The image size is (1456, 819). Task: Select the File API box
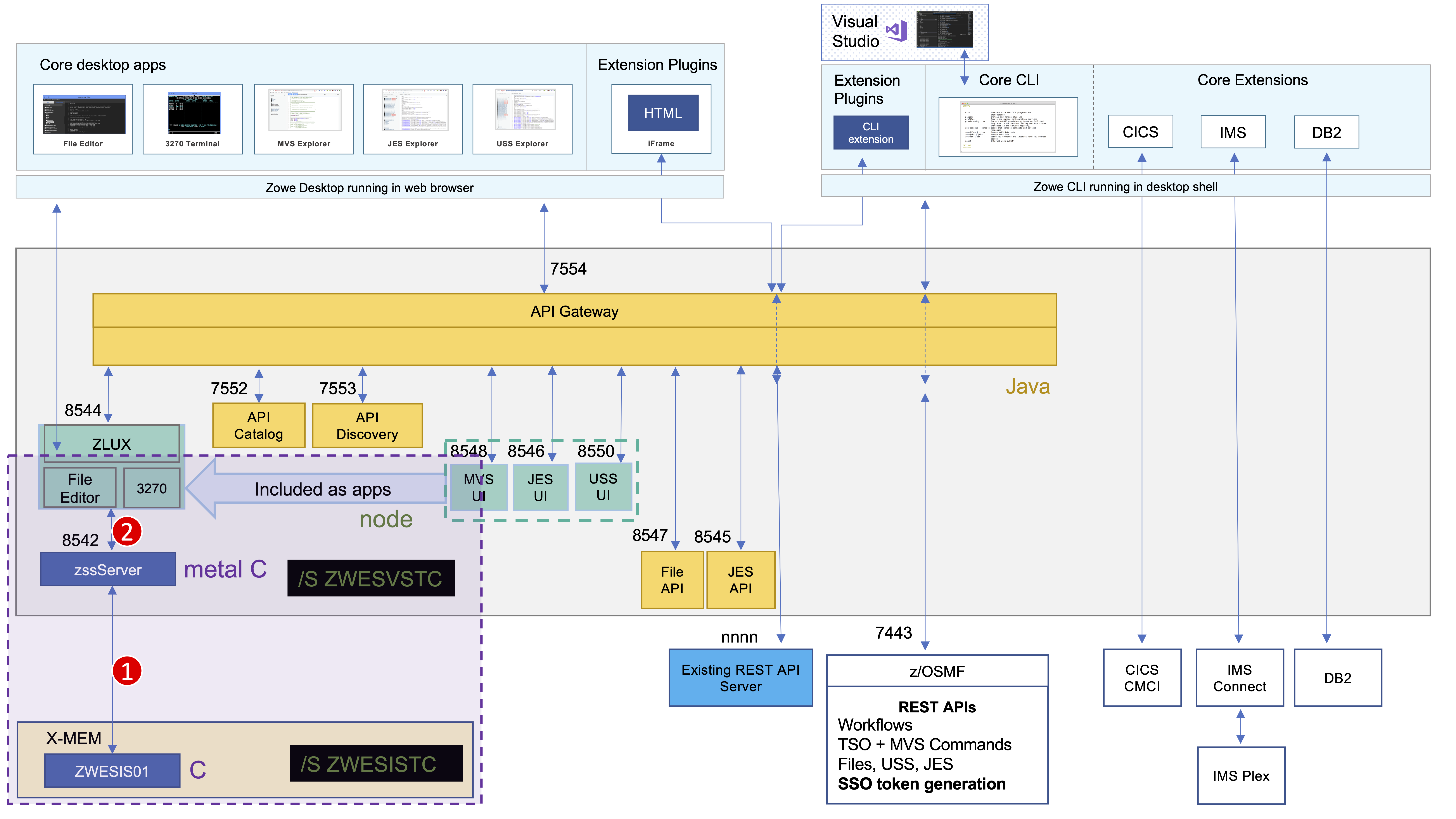pyautogui.click(x=672, y=580)
